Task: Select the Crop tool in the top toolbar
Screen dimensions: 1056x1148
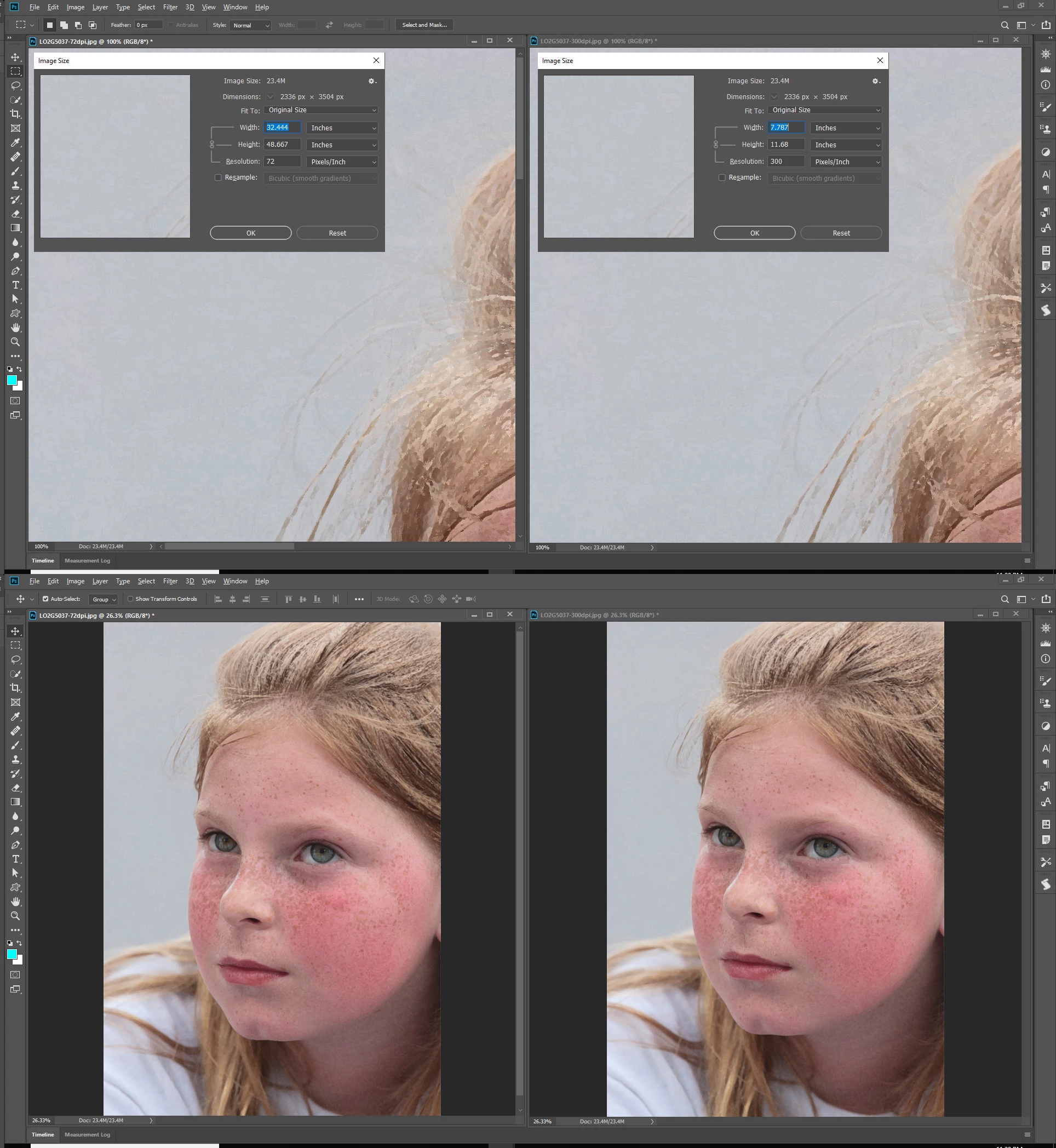Action: tap(15, 114)
